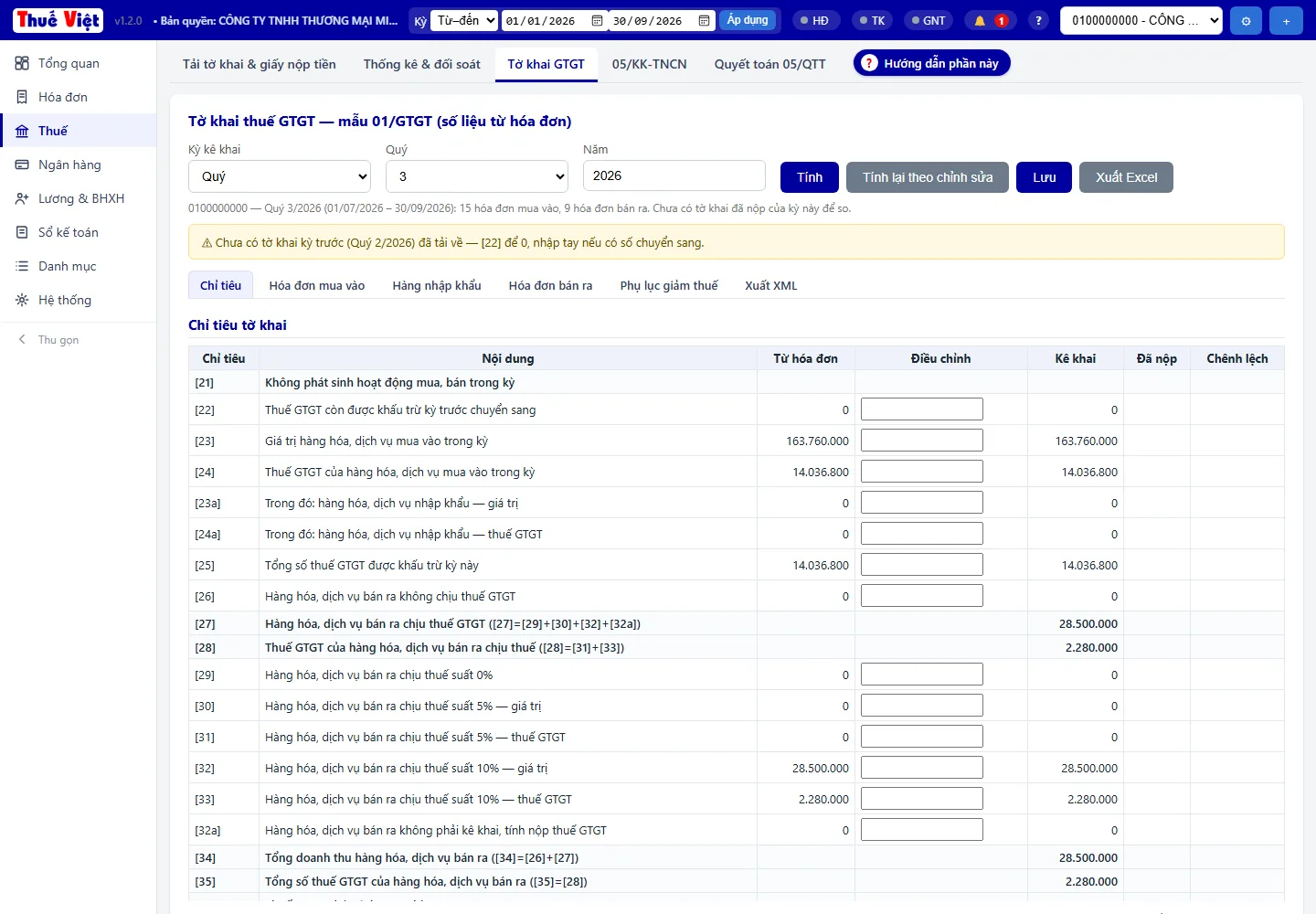Viewport: 1316px width, 914px height.
Task: Open Hướng dẫn phần này guide
Action: pos(932,63)
